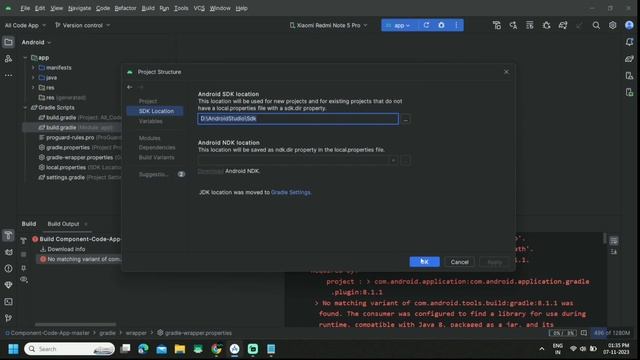640x360 pixels.
Task: Switch to the Build Output tab
Action: pos(63,224)
